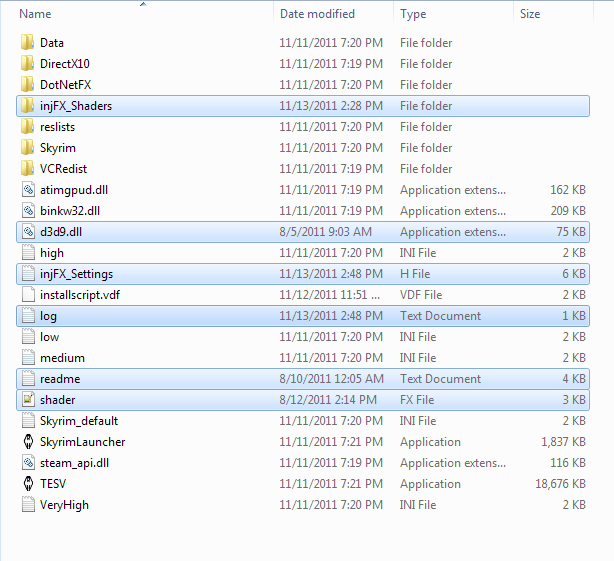Click the TESV application icon

click(x=27, y=484)
